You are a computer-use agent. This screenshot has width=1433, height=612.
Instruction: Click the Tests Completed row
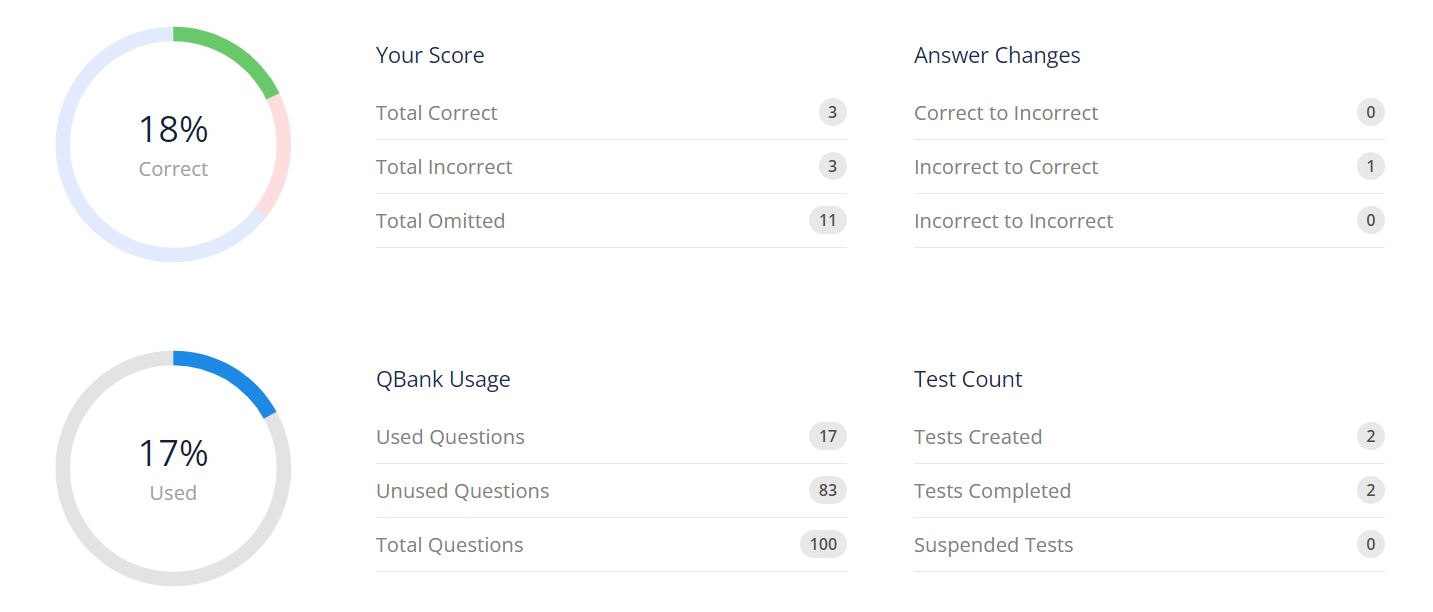pyautogui.click(x=1148, y=490)
